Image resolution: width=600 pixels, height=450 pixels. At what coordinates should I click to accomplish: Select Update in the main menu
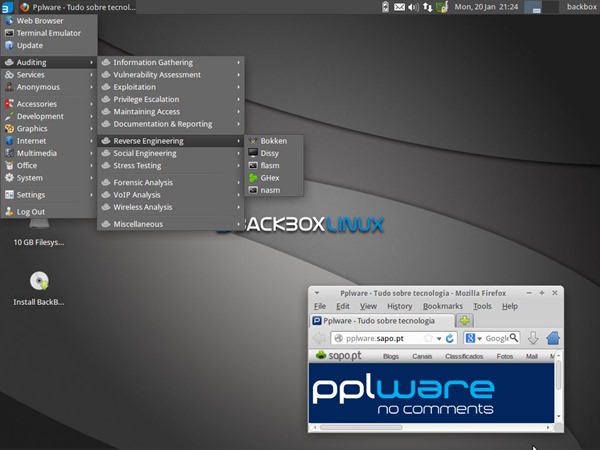point(49,45)
